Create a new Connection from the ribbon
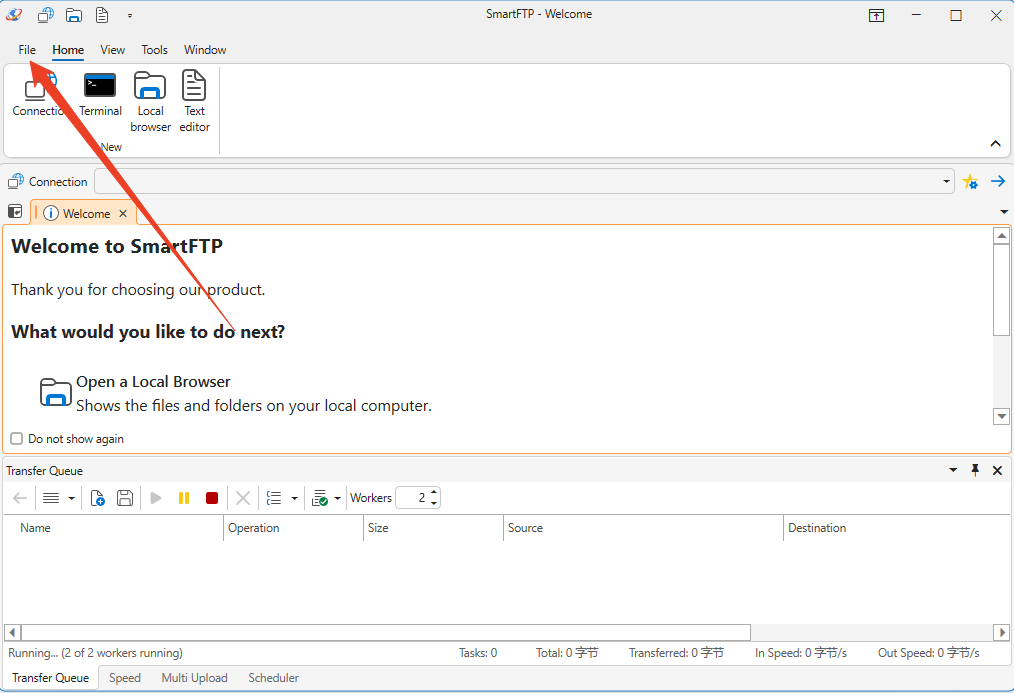Viewport: 1014px width, 693px height. point(40,94)
